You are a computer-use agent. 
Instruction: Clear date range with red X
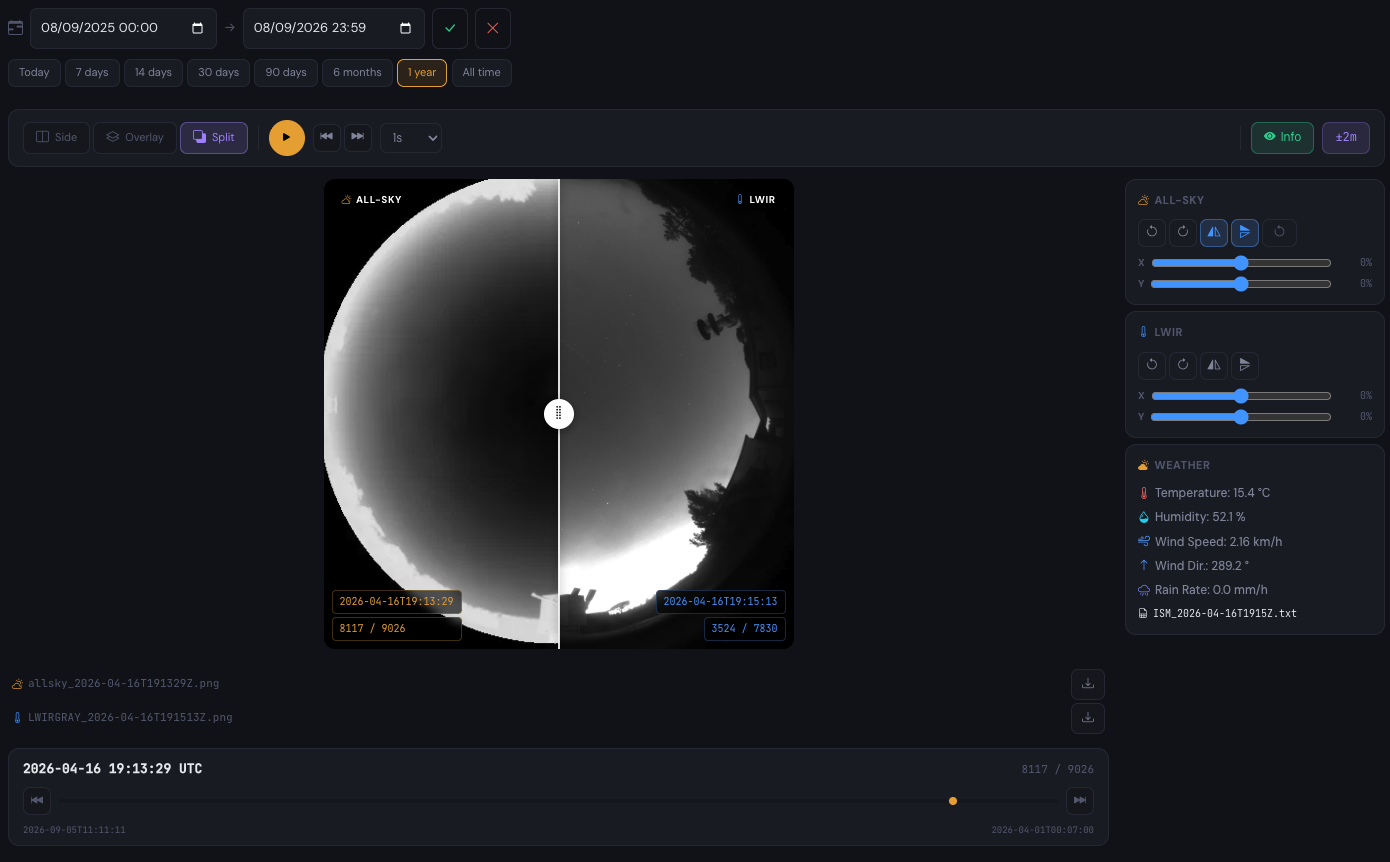493,28
